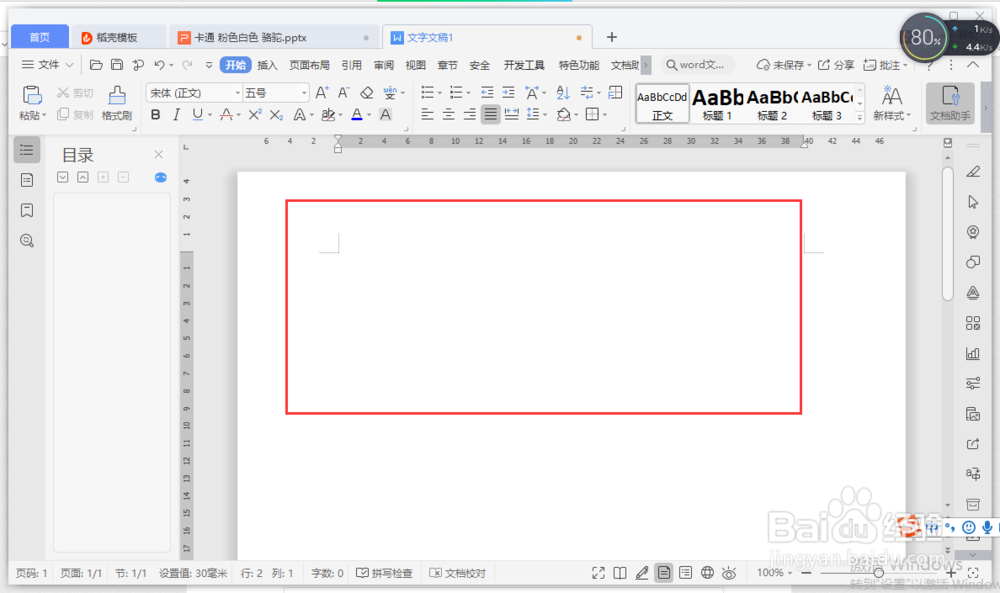1000x593 pixels.
Task: Click the save icon in quick toolbar
Action: click(117, 65)
